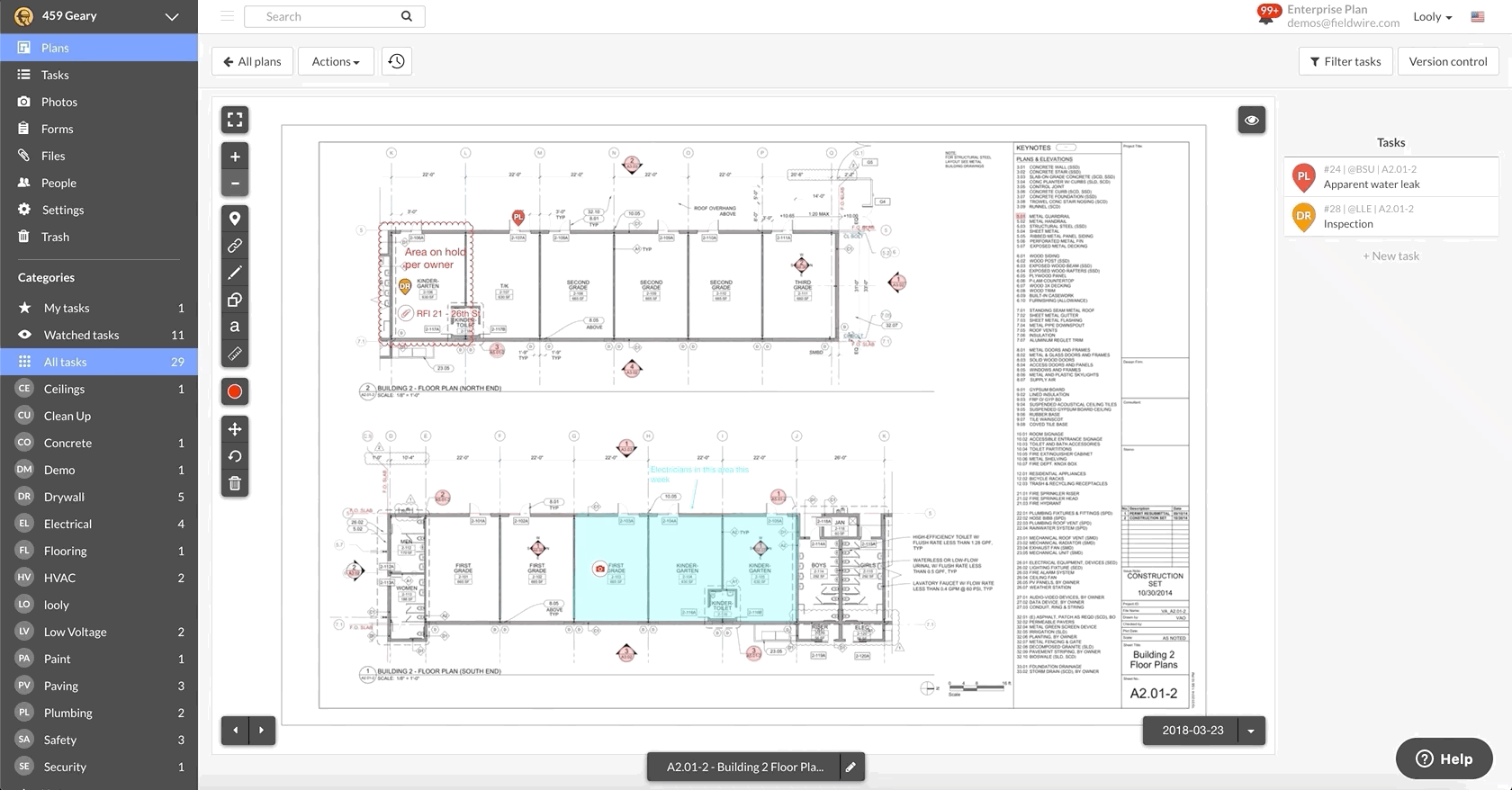The height and width of the screenshot is (790, 1512).
Task: Select the shapes markup tool
Action: point(235,300)
